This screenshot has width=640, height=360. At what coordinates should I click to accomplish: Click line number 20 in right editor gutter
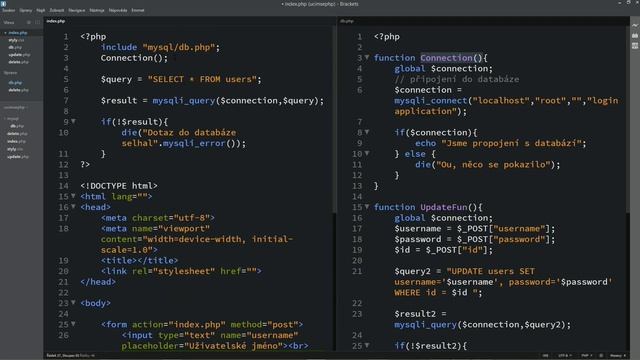357,260
